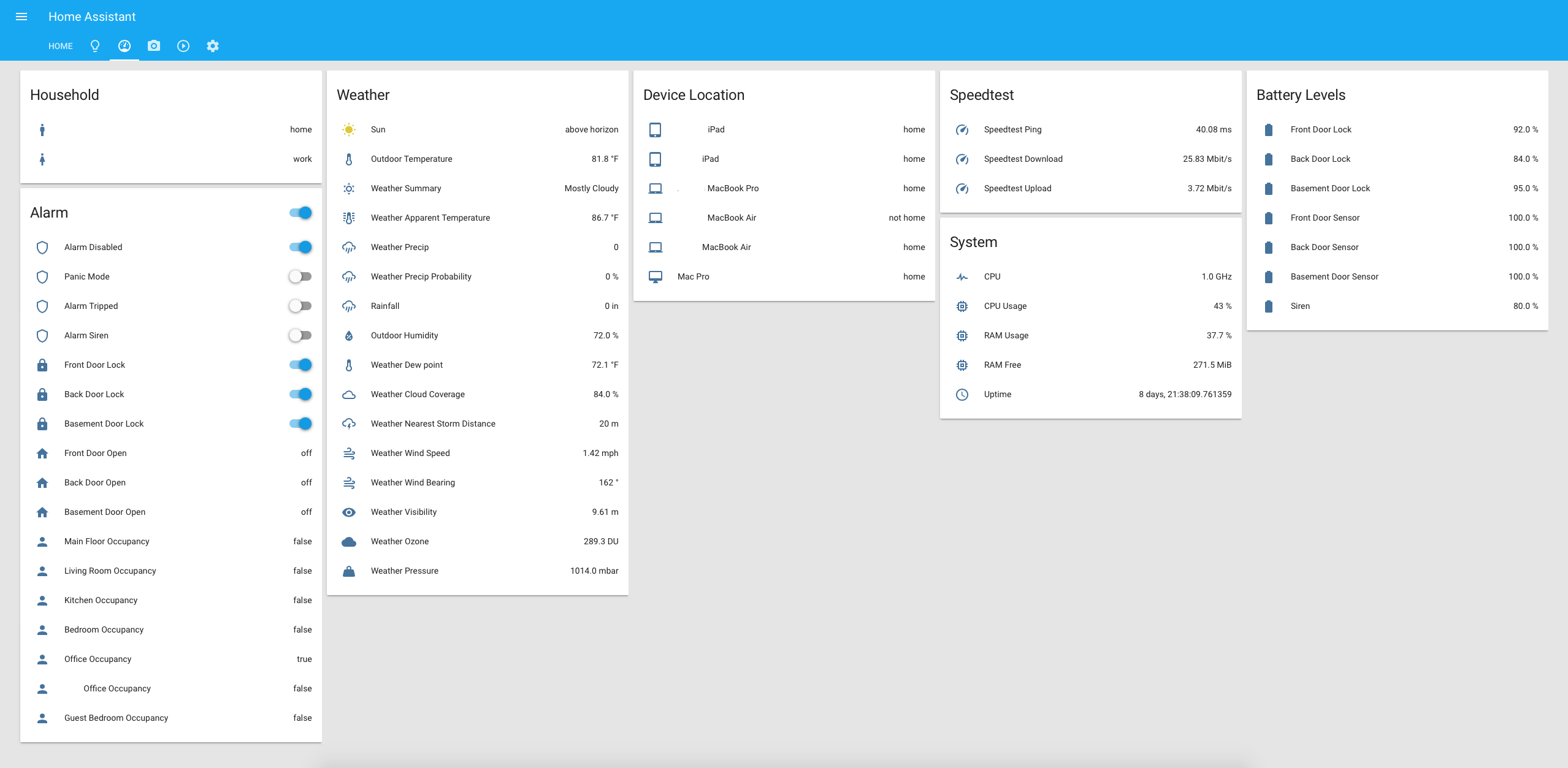Open the Outdoor Temperature entity details
This screenshot has height=768, width=1568.
point(411,159)
